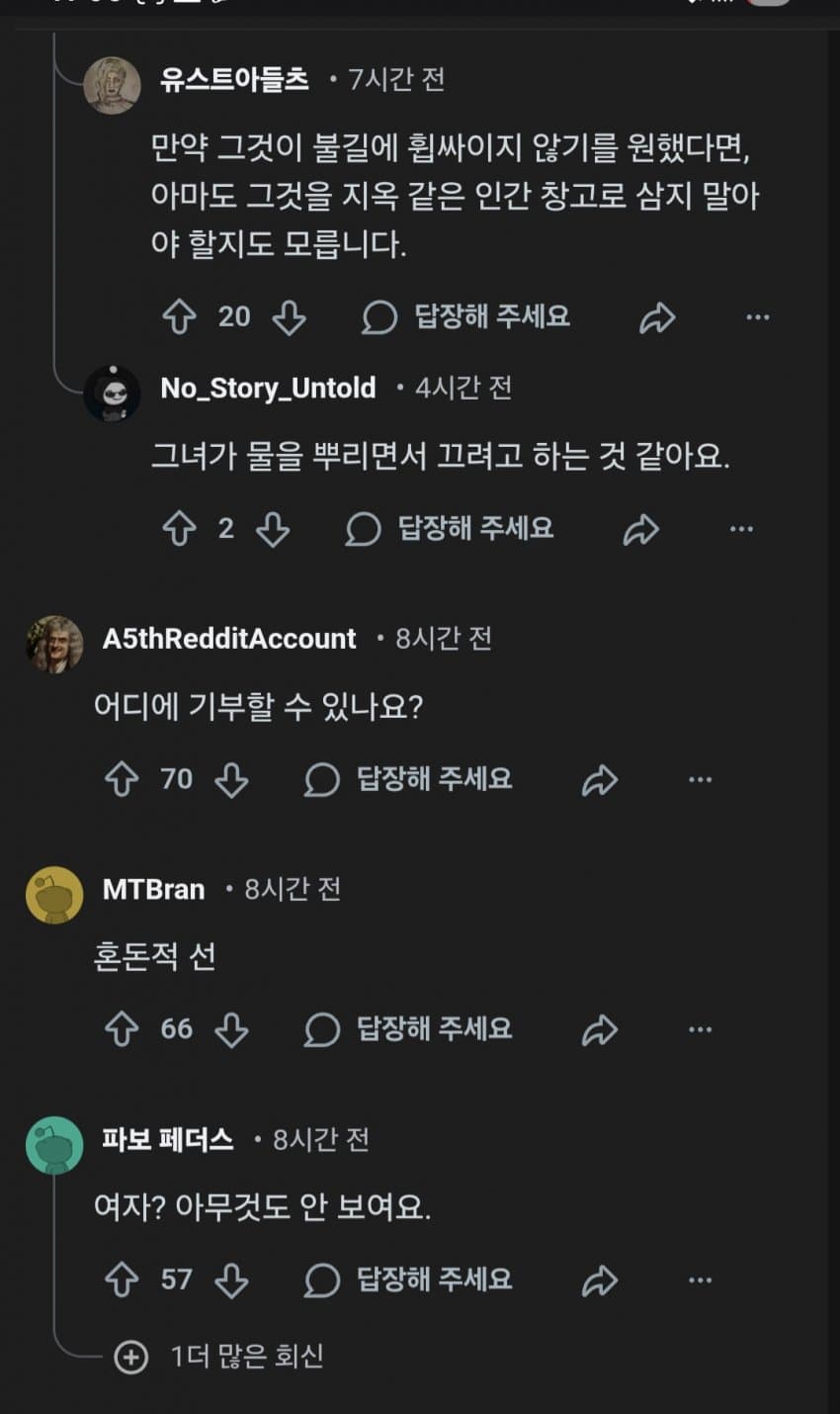Open the MTBran username profile
Screen dimensions: 840x1414
[x=153, y=889]
